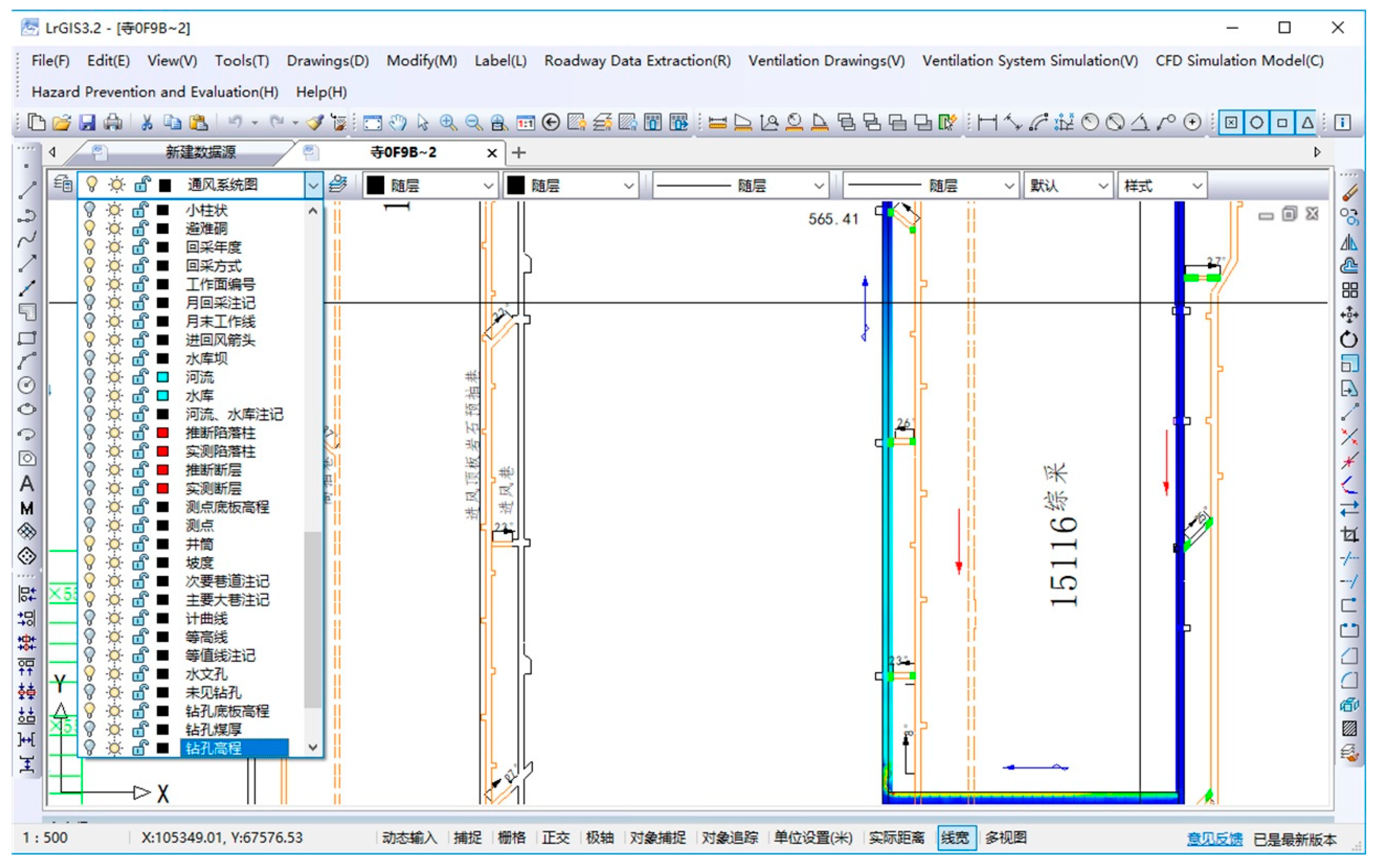Click the Previous view back-arrow icon
The width and height of the screenshot is (1375, 868).
click(551, 122)
